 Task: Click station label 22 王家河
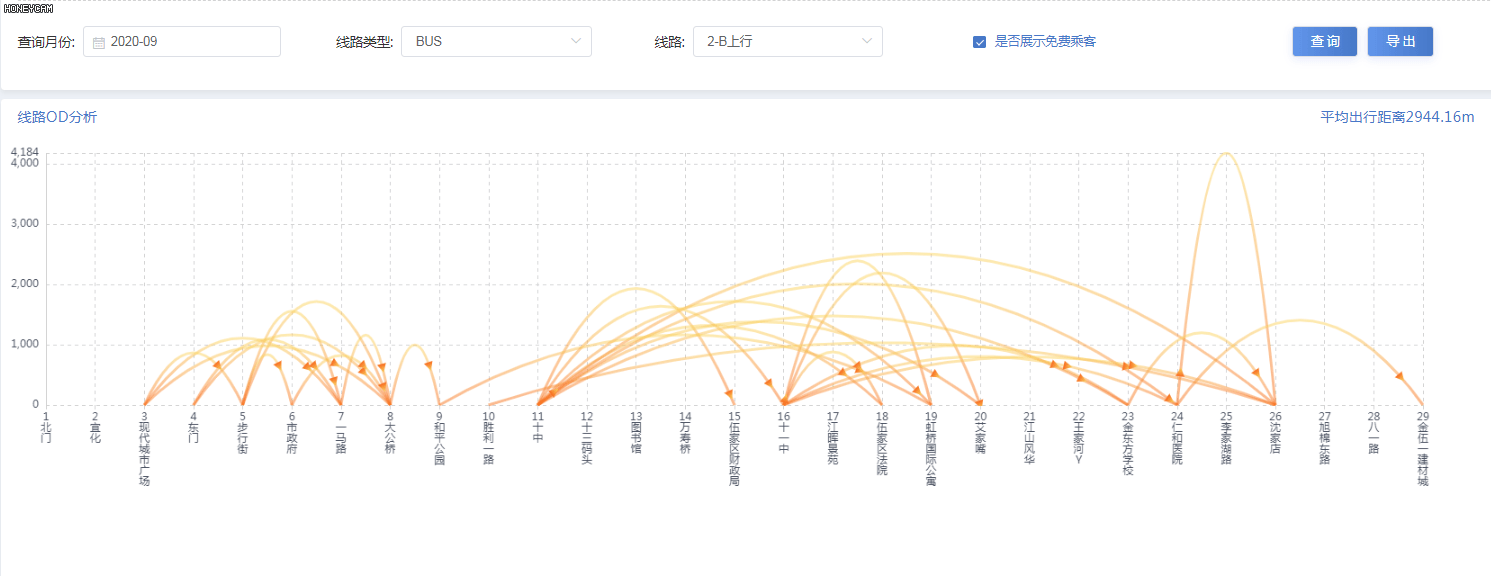click(x=1078, y=438)
